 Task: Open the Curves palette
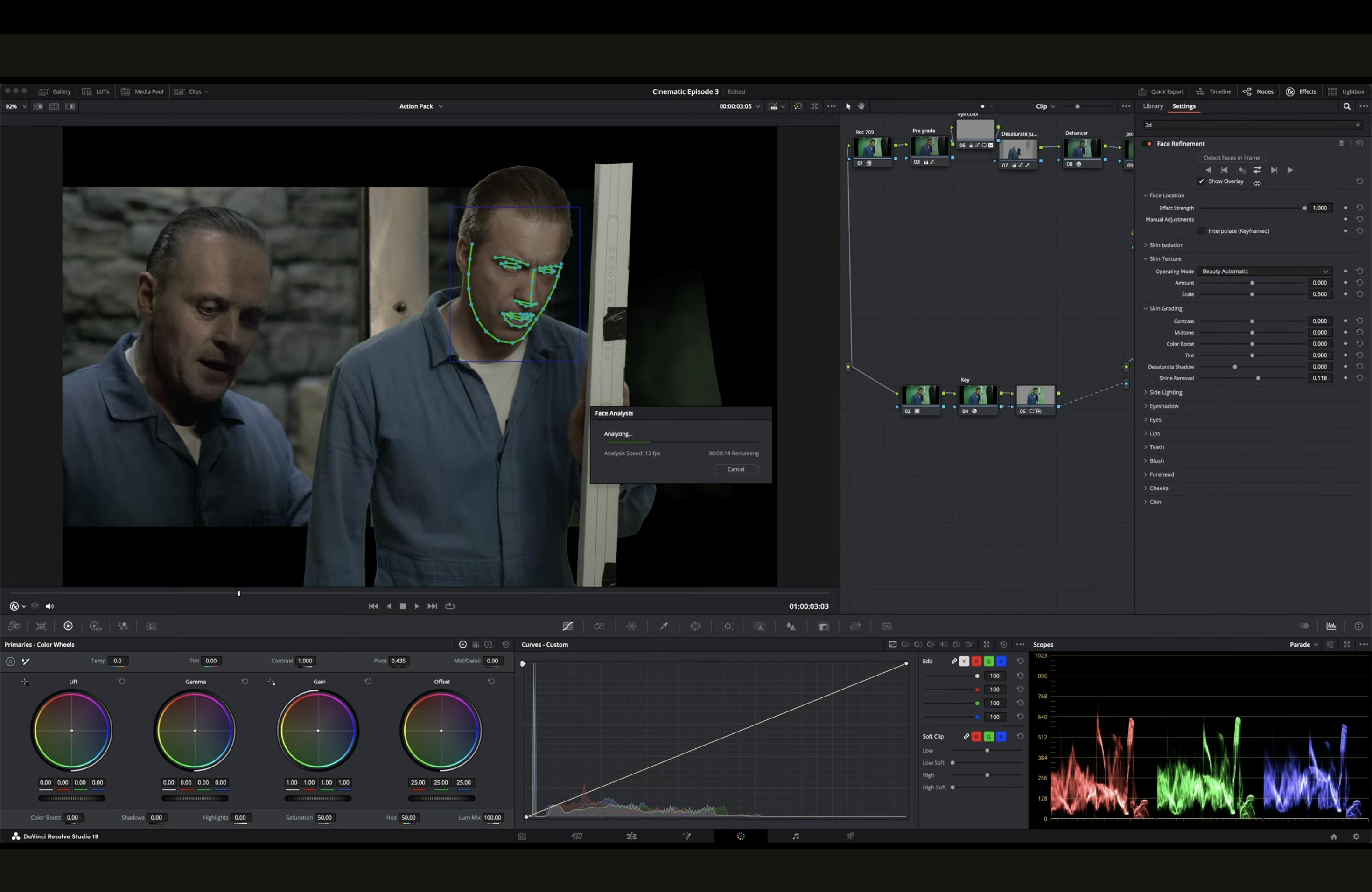point(568,627)
